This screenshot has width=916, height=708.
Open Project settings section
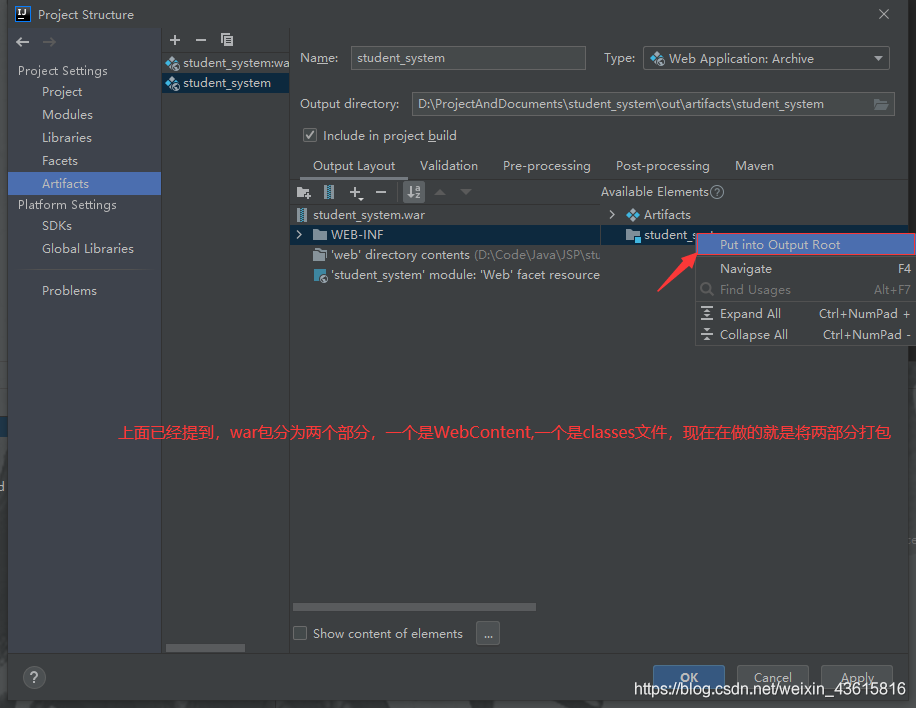(62, 92)
